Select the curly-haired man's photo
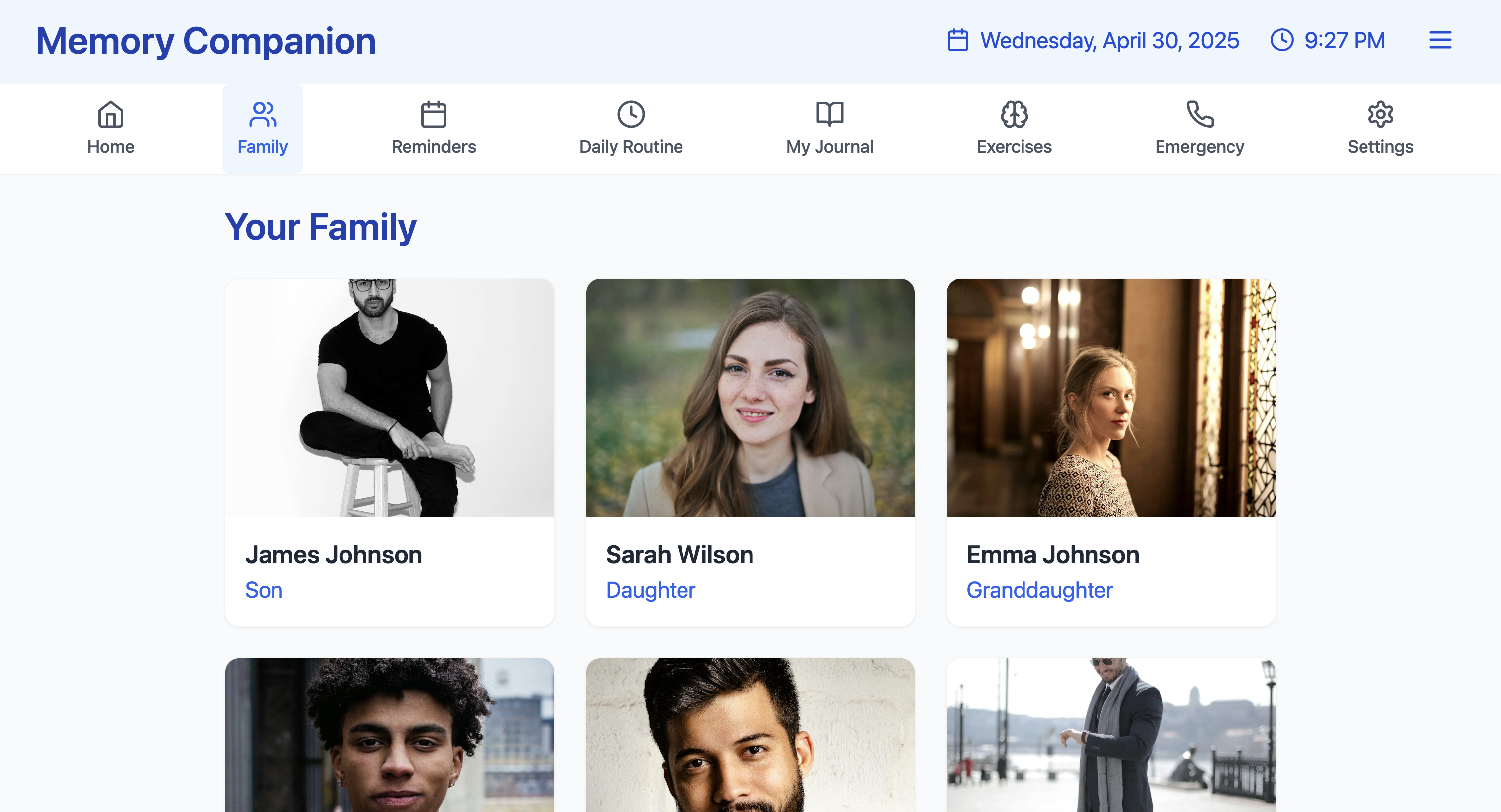Screen dimensions: 1501x812 coord(389,735)
